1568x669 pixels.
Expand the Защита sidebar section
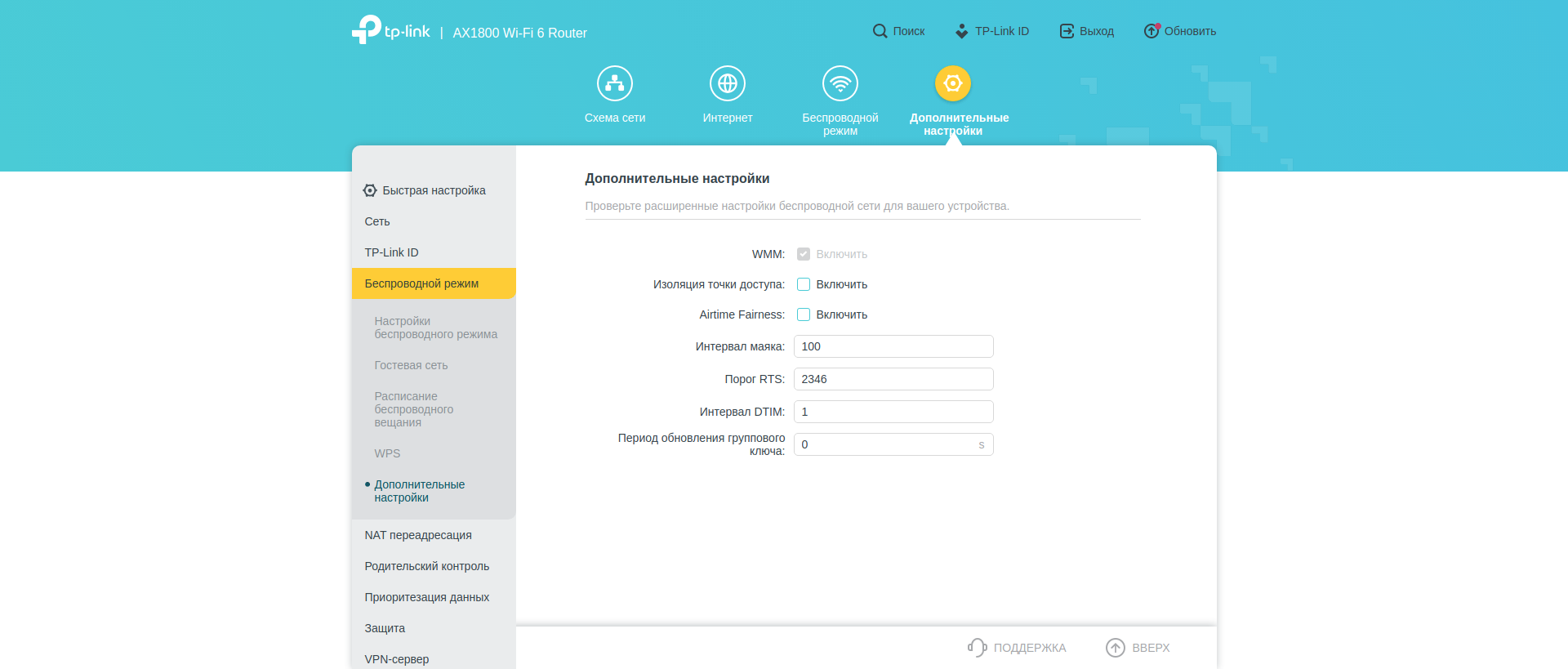pyautogui.click(x=385, y=628)
